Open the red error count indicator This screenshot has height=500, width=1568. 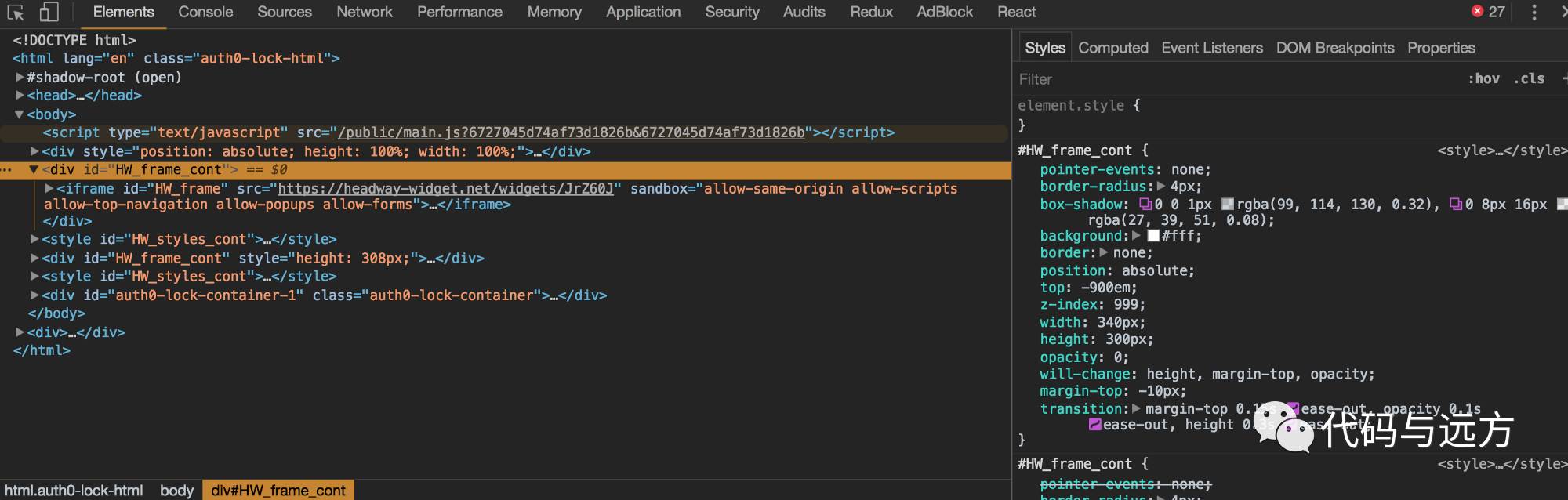coord(1488,12)
